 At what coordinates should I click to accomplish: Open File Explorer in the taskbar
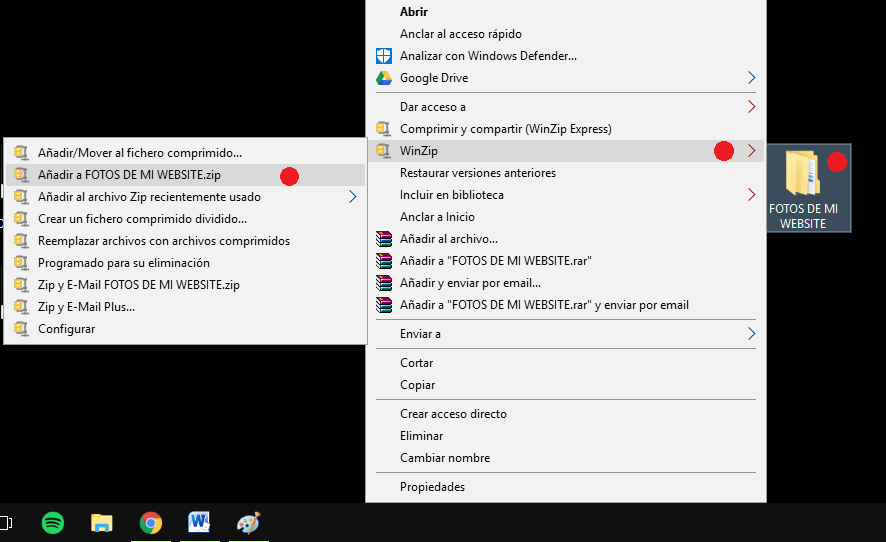pyautogui.click(x=102, y=522)
